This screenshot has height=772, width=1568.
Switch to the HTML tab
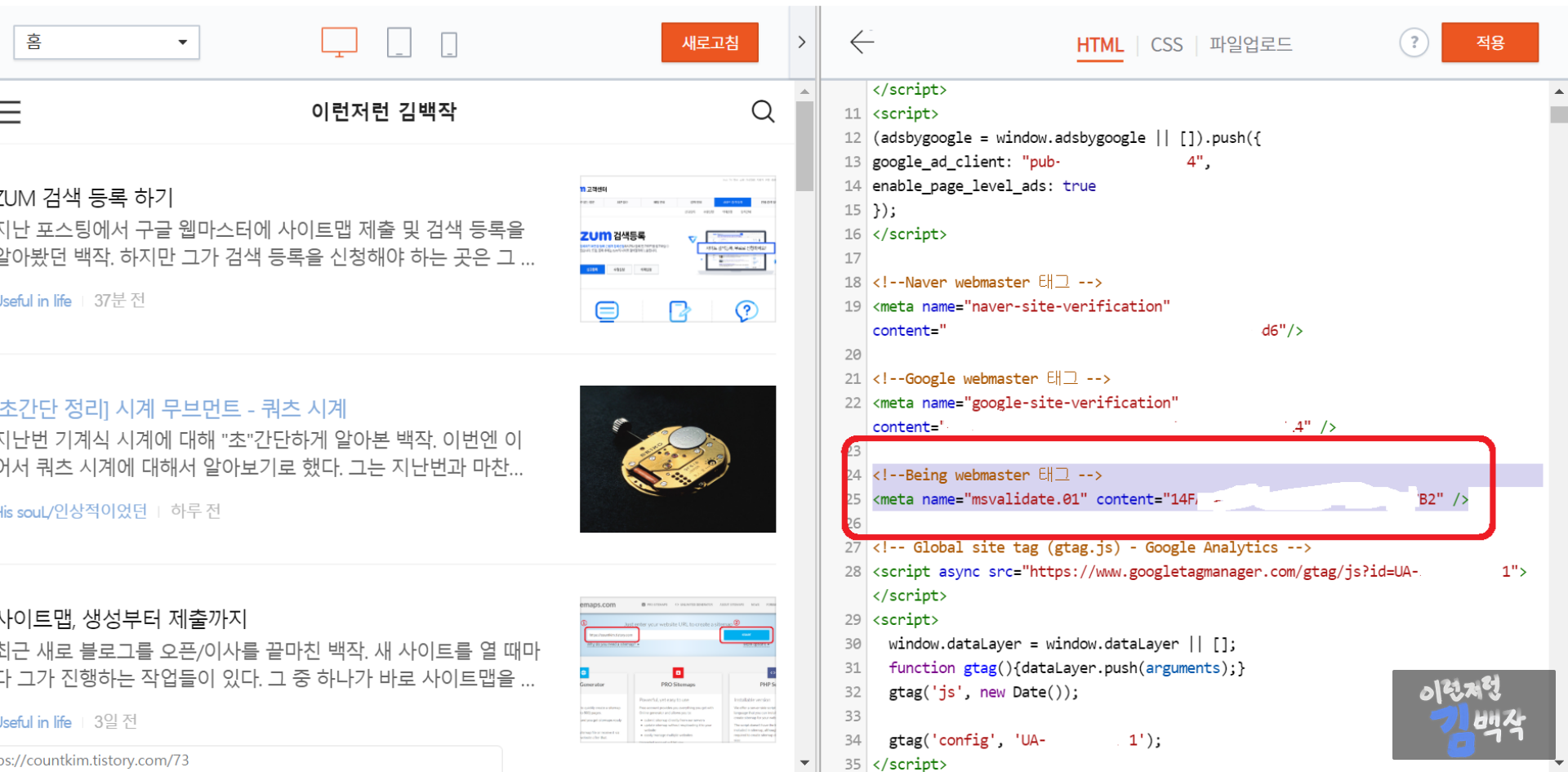click(1099, 45)
